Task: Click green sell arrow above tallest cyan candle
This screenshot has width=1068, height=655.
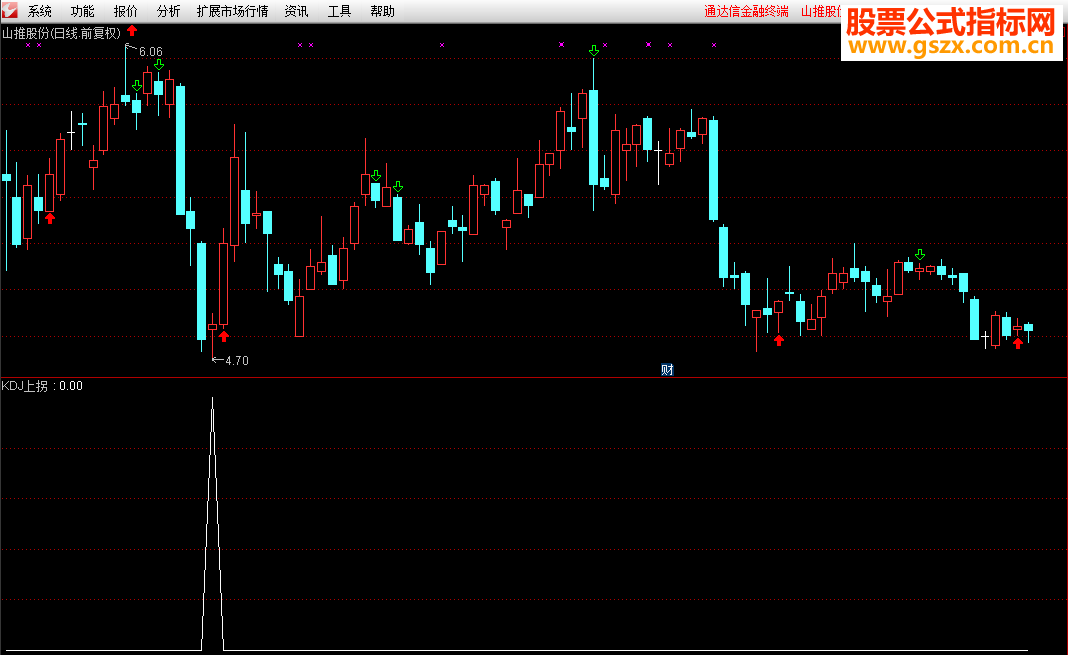Action: point(594,50)
